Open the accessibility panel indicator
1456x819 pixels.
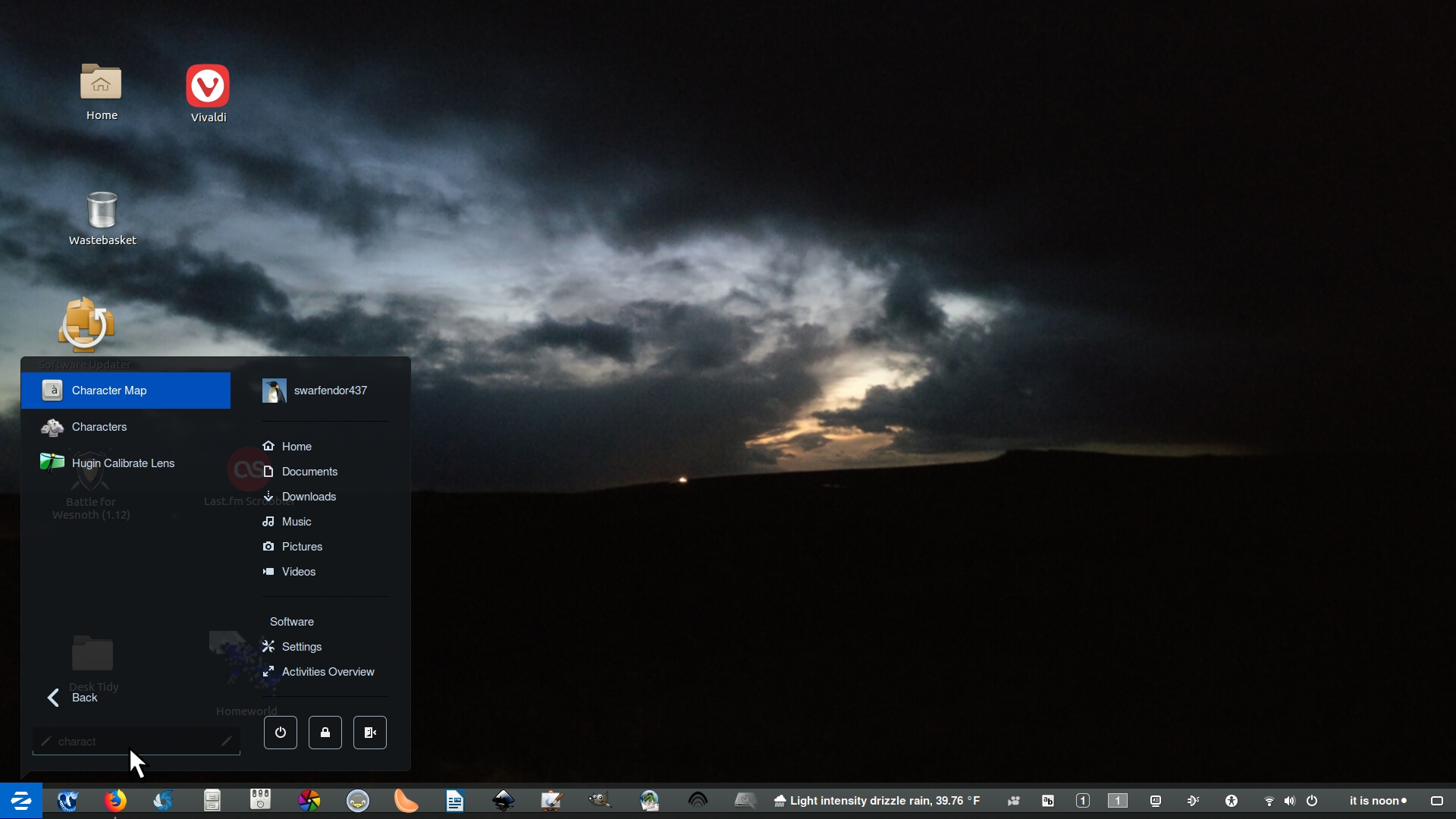1232,801
